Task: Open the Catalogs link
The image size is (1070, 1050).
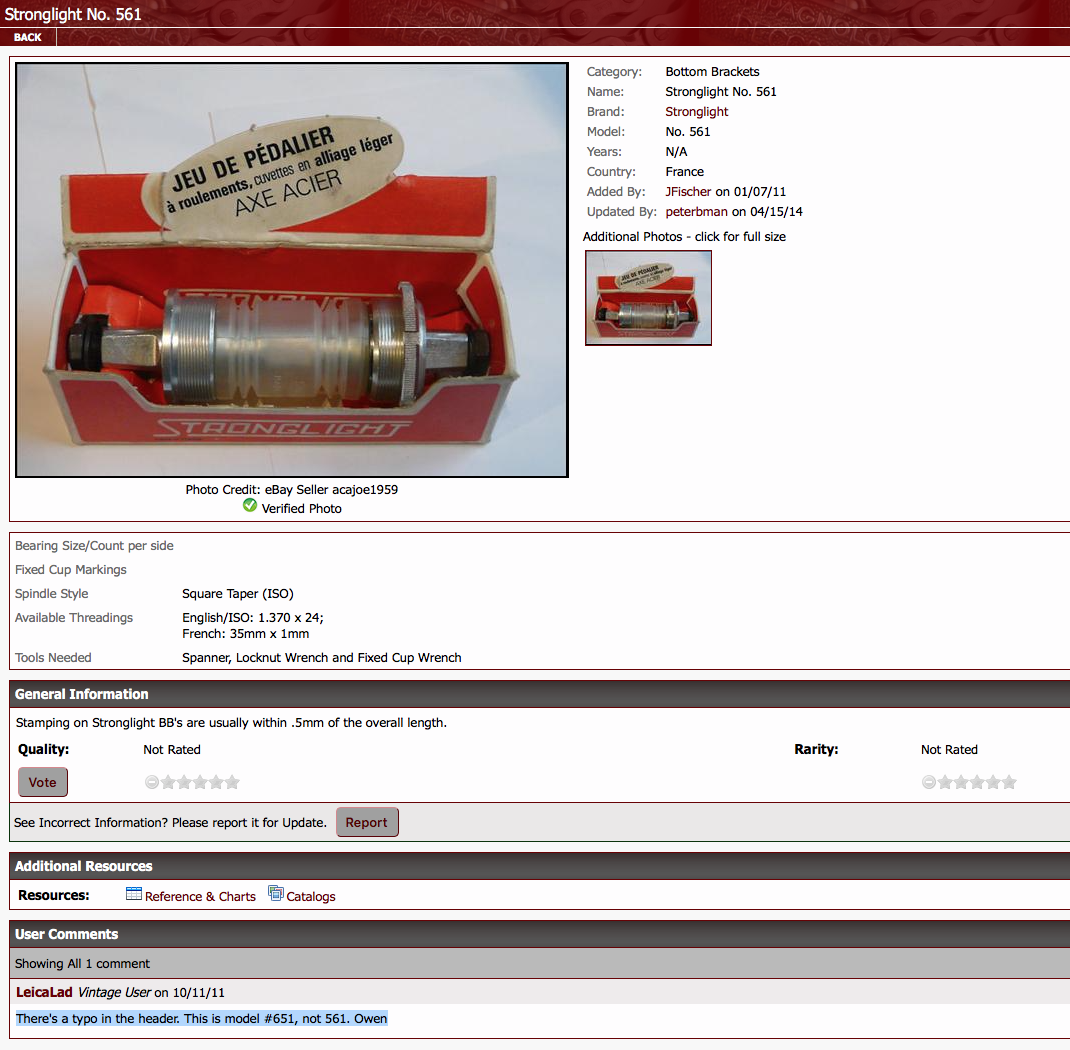Action: [x=310, y=896]
